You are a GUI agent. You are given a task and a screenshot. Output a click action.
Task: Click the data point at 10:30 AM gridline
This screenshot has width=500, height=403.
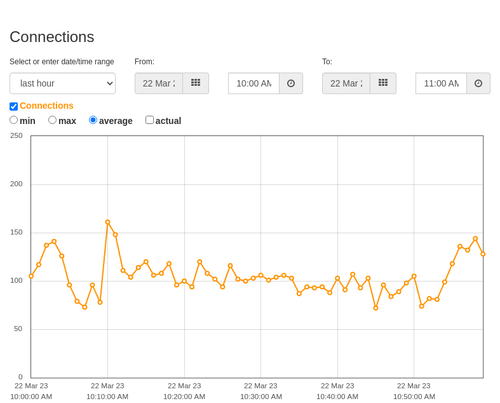(x=261, y=275)
